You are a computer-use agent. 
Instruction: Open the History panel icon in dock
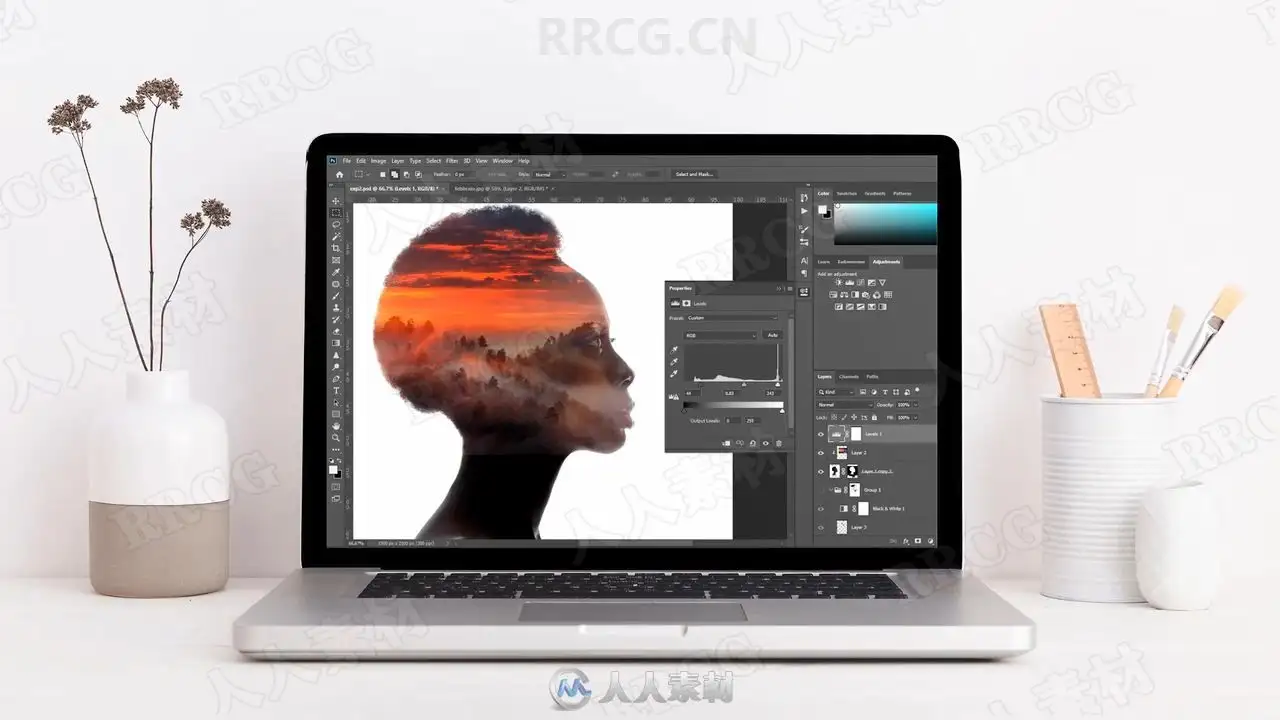pos(804,198)
